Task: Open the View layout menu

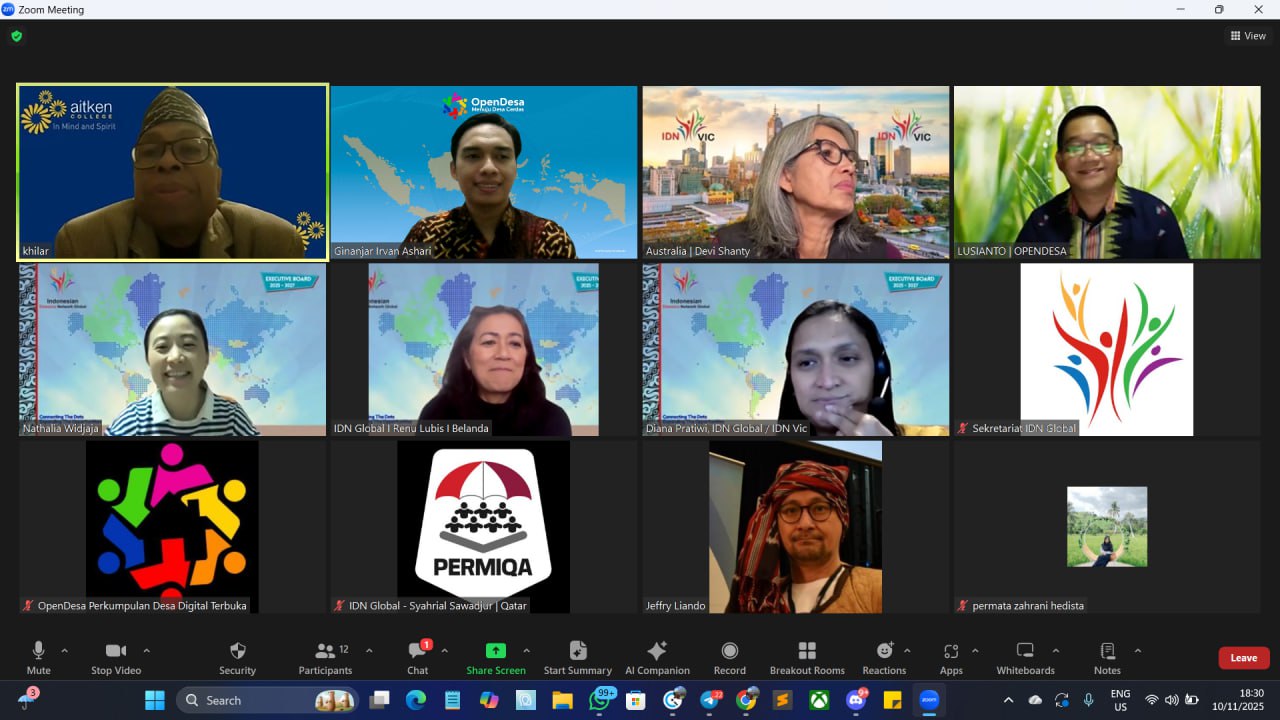Action: pyautogui.click(x=1248, y=36)
